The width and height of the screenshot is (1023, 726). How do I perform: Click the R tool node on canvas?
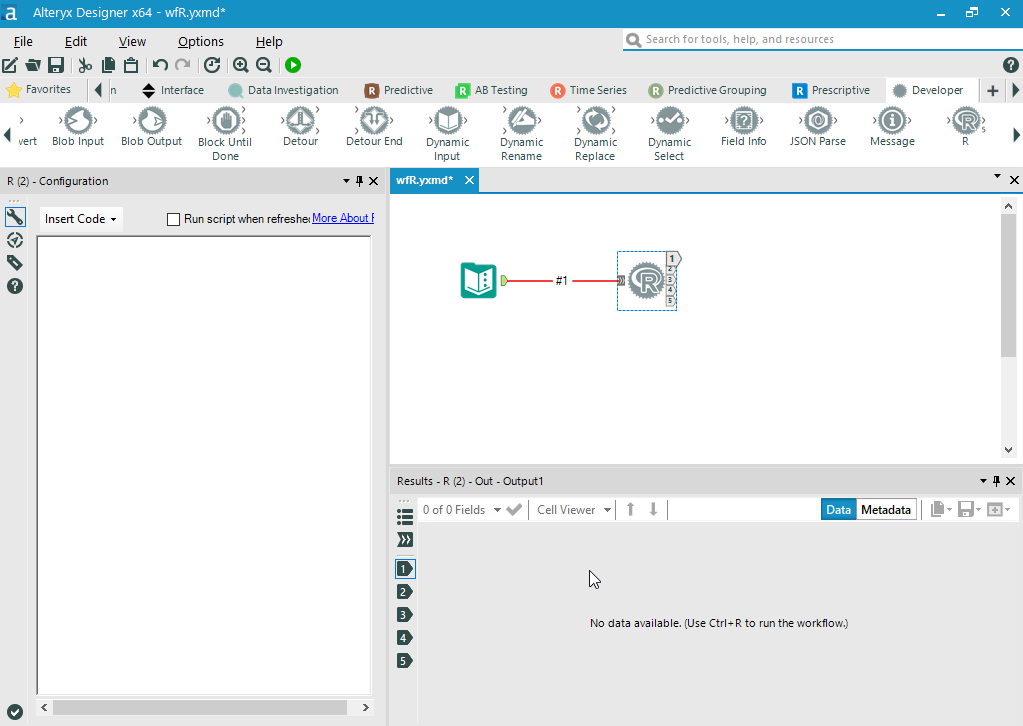(x=646, y=280)
